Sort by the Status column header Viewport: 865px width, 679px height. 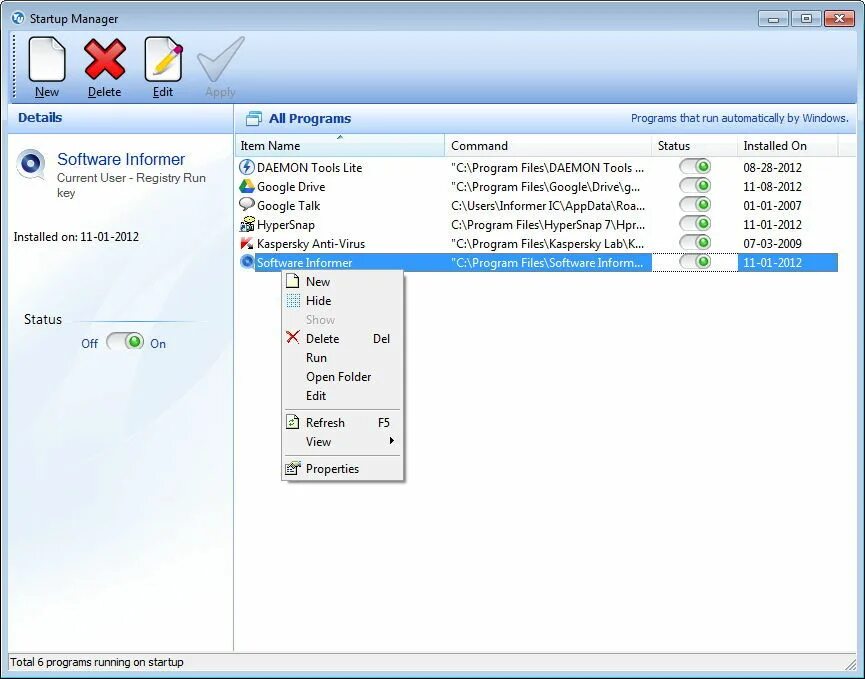click(694, 146)
